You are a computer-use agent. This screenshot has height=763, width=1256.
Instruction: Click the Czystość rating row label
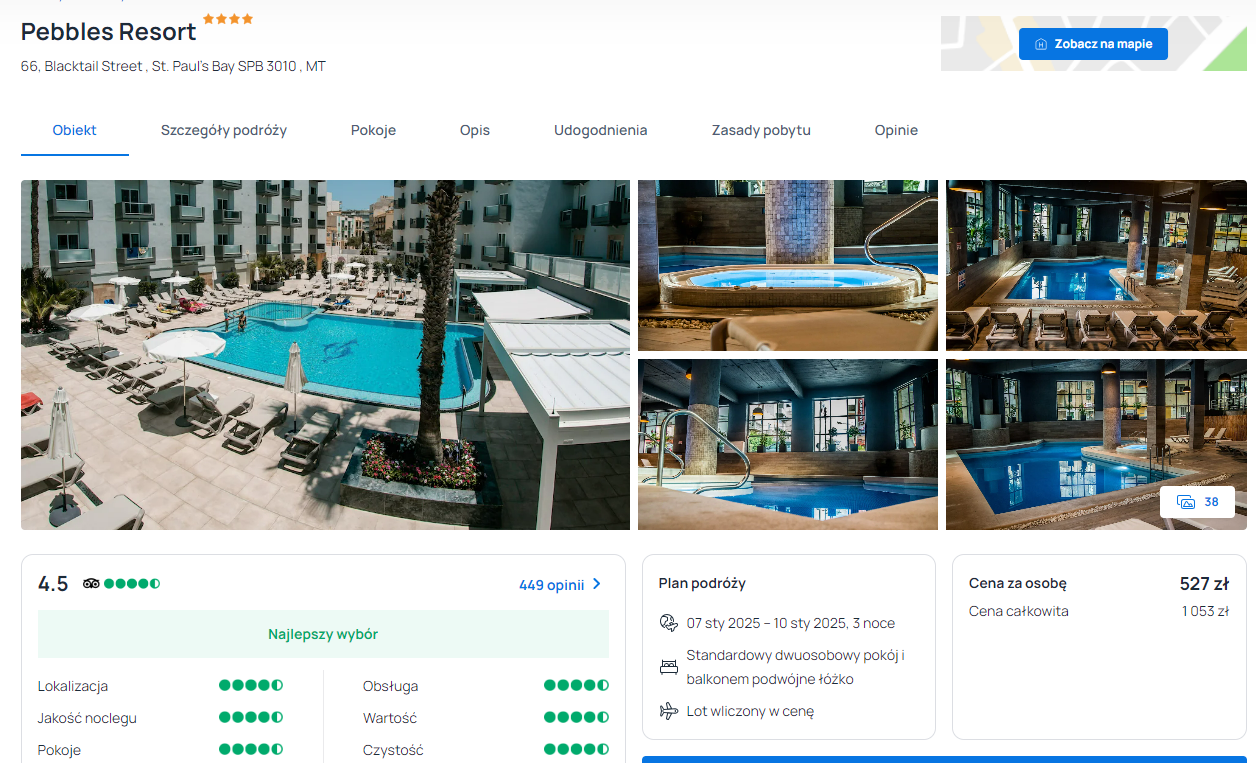click(393, 750)
